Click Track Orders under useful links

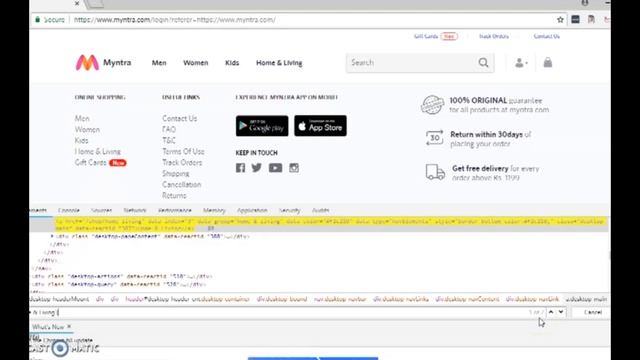182,162
